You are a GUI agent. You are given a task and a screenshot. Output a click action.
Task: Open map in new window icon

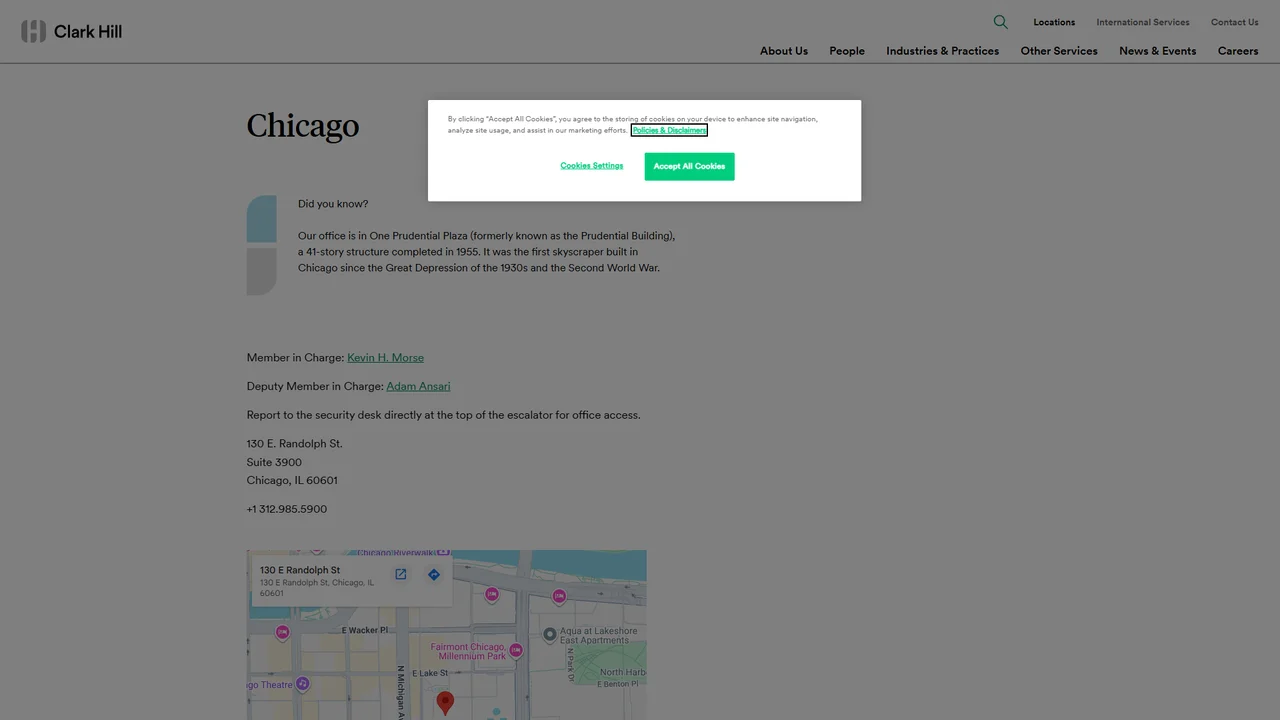400,574
